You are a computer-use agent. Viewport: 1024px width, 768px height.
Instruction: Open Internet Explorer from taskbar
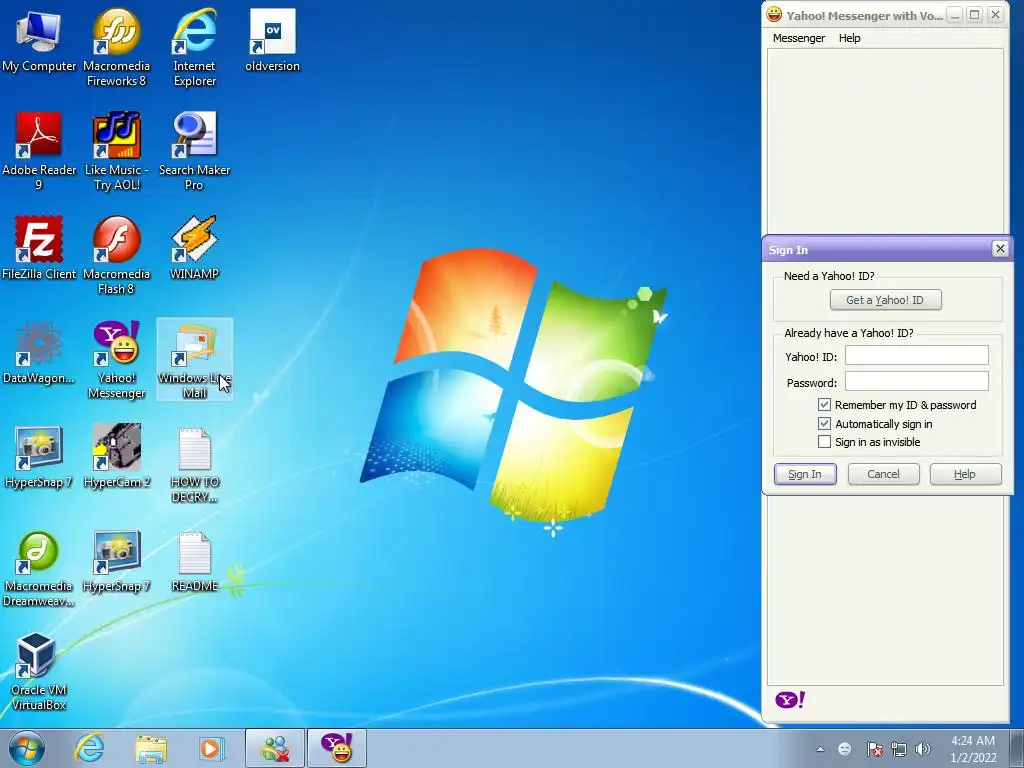point(89,748)
